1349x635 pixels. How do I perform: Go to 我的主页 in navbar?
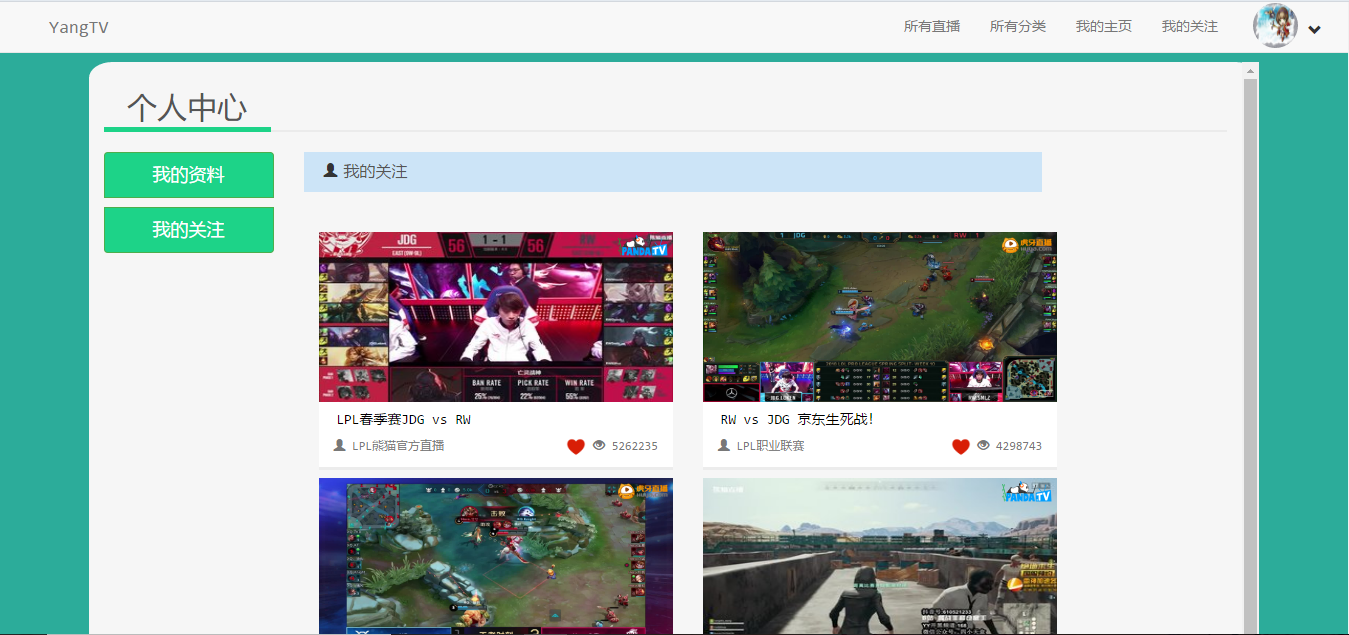pyautogui.click(x=1104, y=26)
